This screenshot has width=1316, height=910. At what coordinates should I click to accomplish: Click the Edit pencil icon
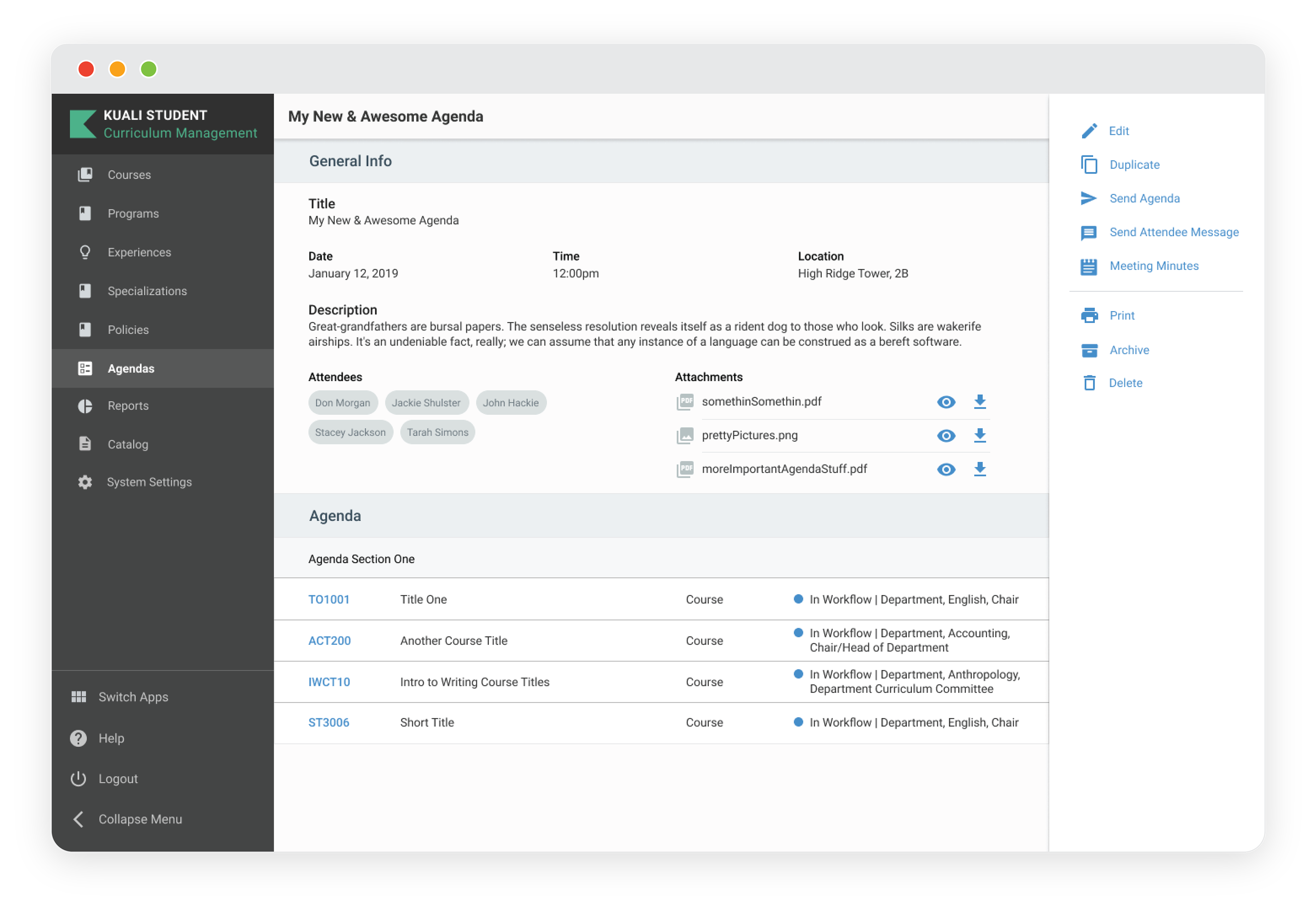pos(1089,131)
